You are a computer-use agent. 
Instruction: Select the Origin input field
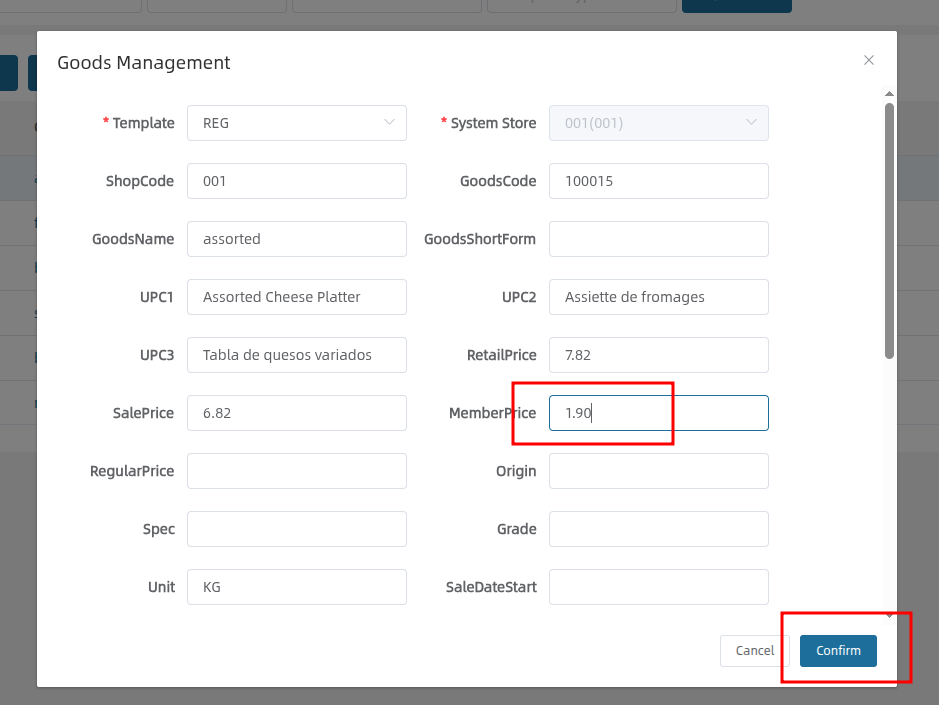tap(658, 471)
